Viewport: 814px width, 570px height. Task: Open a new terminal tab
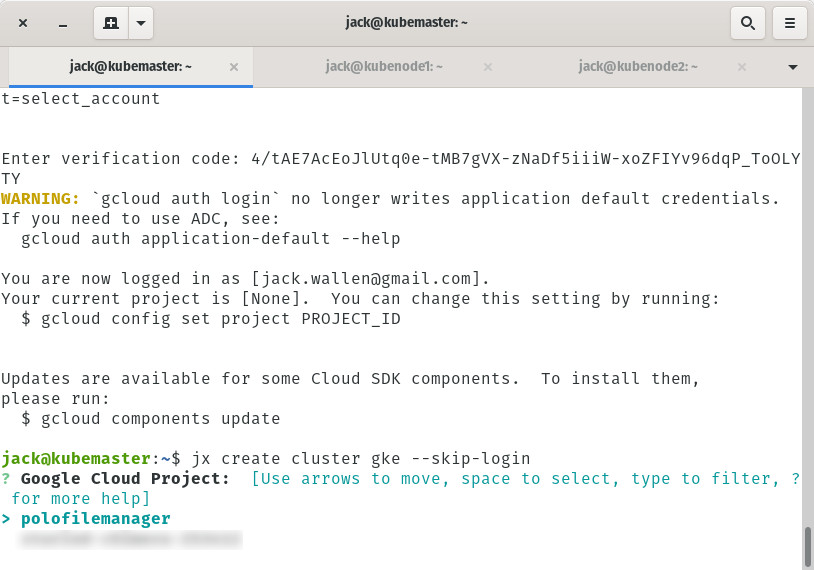click(x=111, y=22)
